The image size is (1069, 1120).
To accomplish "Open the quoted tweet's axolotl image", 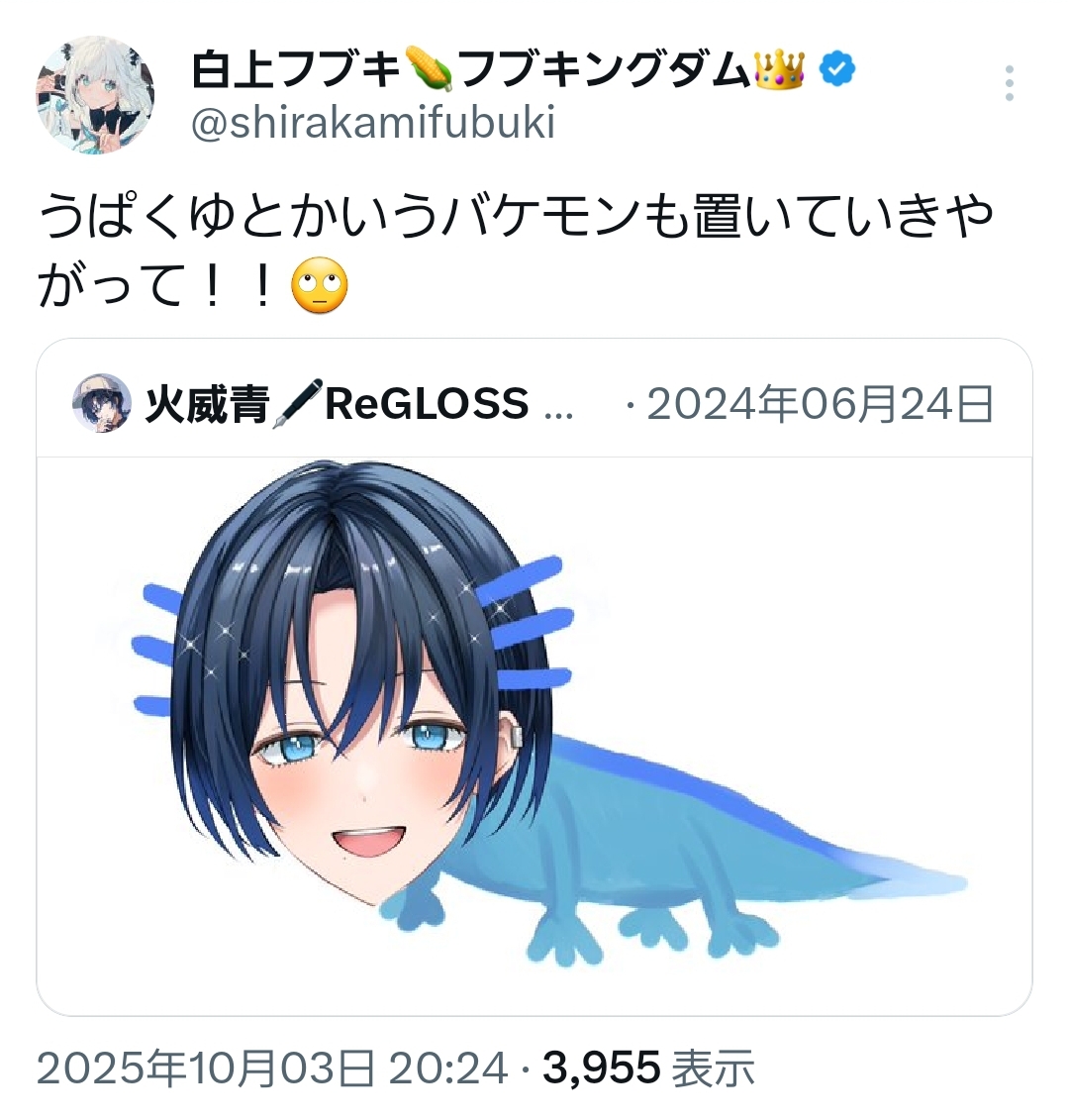I will coord(534,736).
